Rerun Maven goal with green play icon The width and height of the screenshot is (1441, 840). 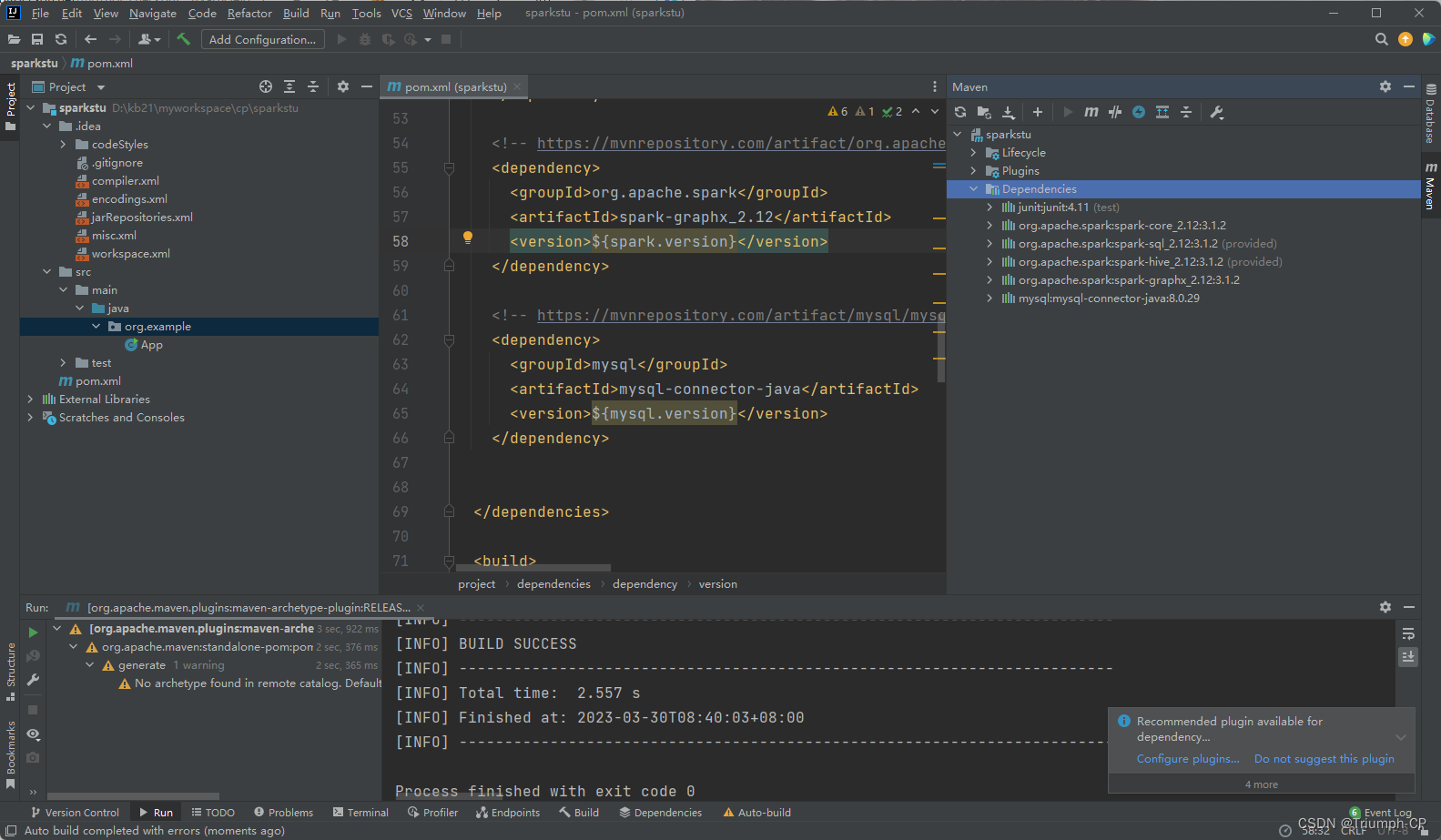pyautogui.click(x=33, y=633)
